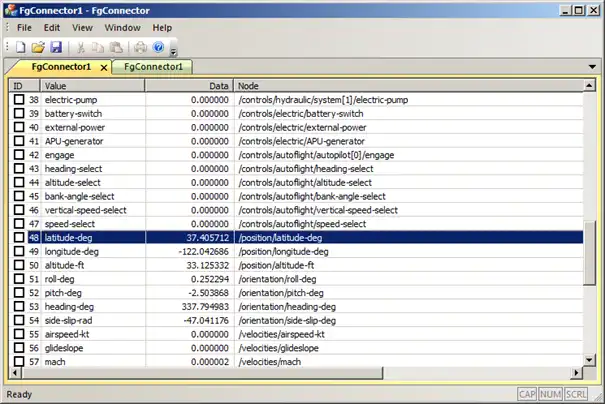The width and height of the screenshot is (605, 404).
Task: Sort by the Node column header
Action: coord(409,86)
